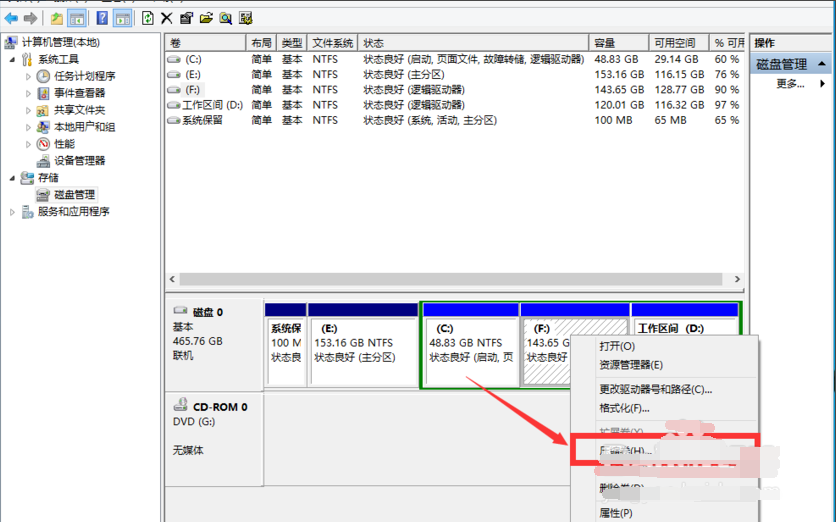836x522 pixels.
Task: Sort by the 容量 column header
Action: (619, 43)
